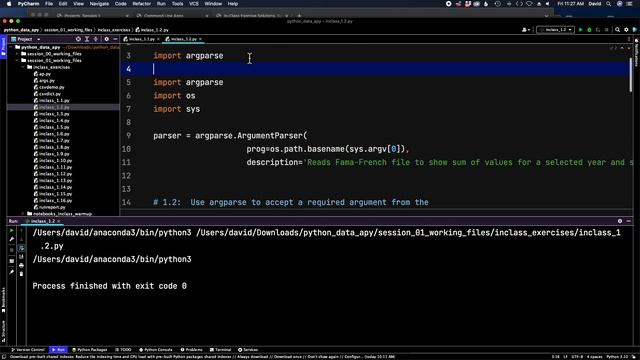Select the inclass_1.2 Run tab
Viewport: 640px width, 360px height.
(x=42, y=221)
